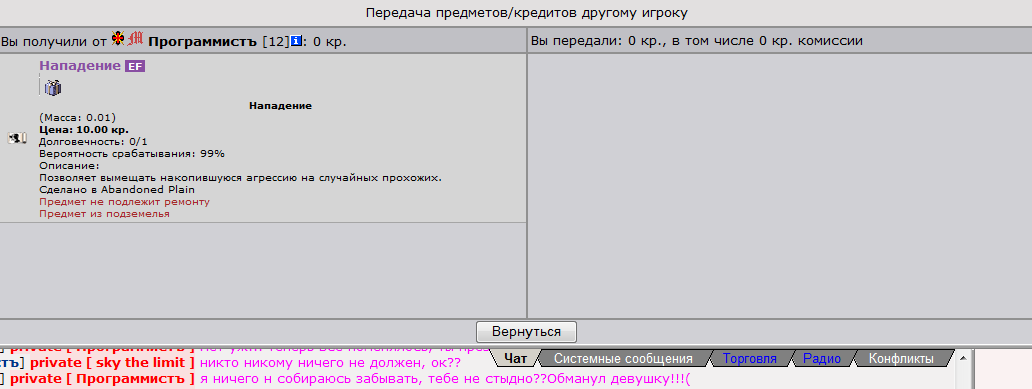Open the Системные сообщения tab
The height and width of the screenshot is (389, 1032).
click(x=623, y=359)
